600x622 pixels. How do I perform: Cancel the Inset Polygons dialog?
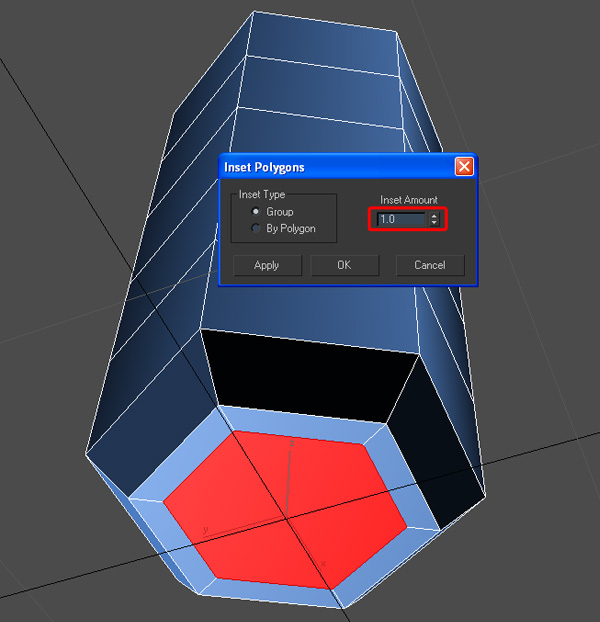tap(430, 265)
